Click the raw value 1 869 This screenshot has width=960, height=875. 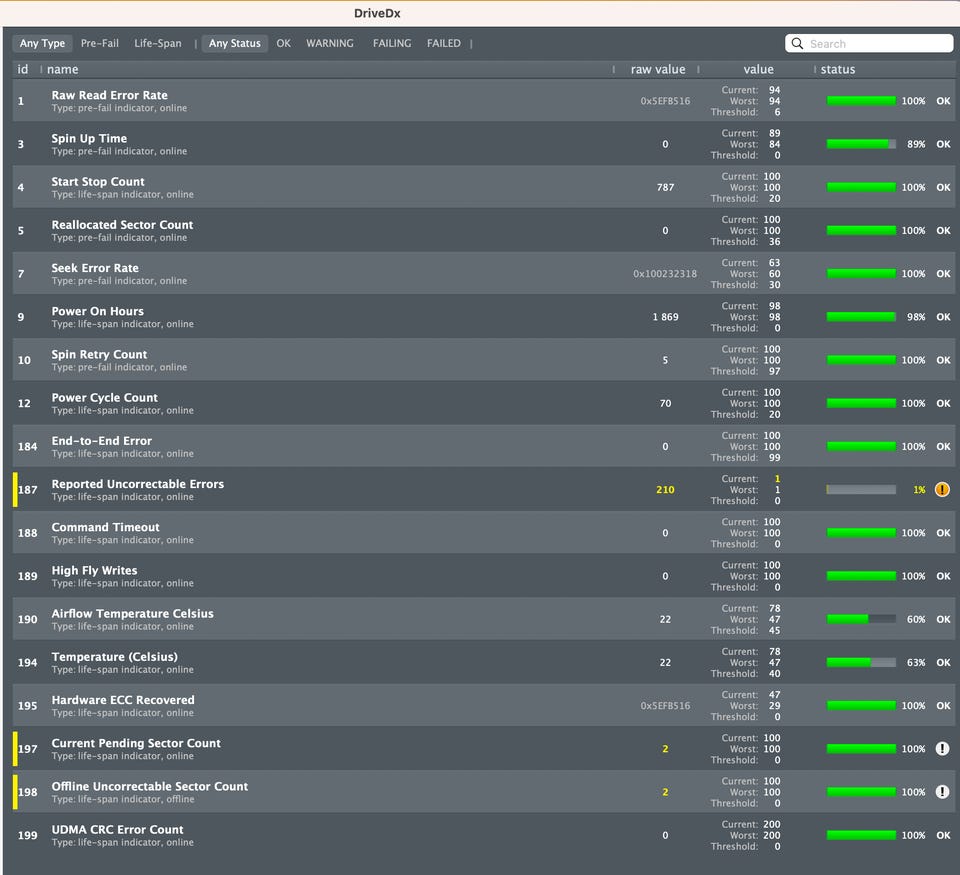666,317
